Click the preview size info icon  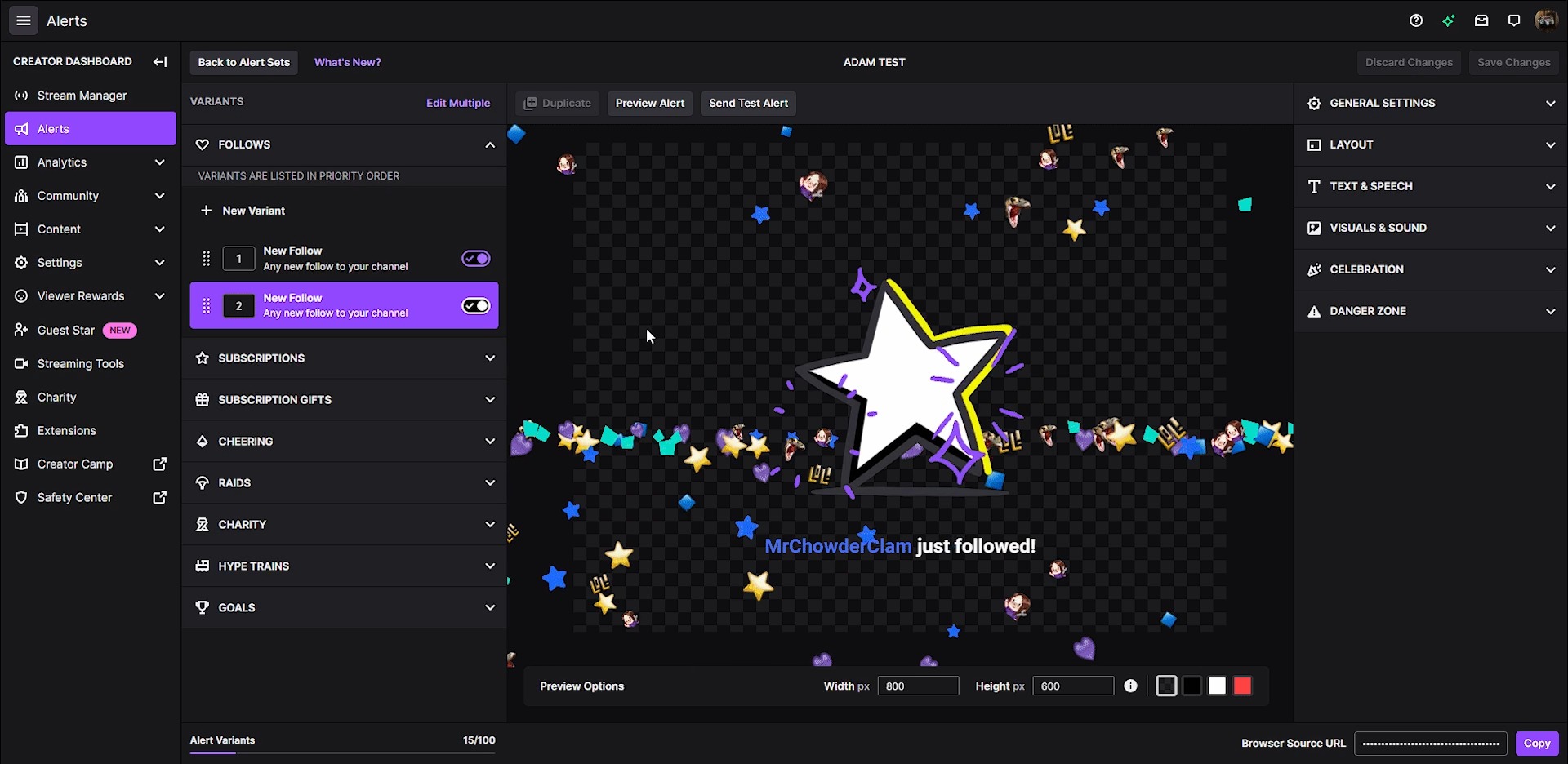(x=1130, y=686)
